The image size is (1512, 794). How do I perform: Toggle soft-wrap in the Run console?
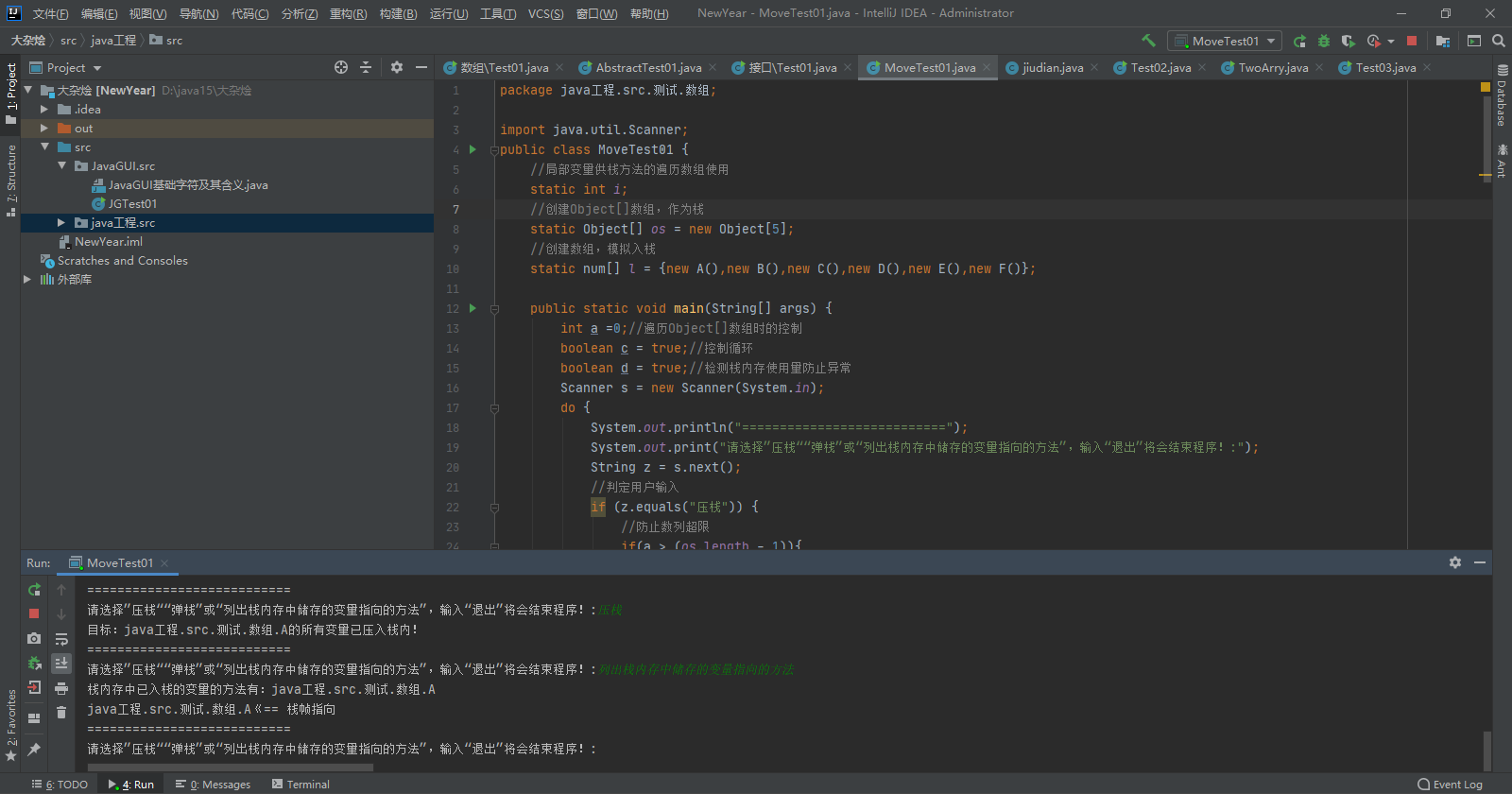[61, 639]
